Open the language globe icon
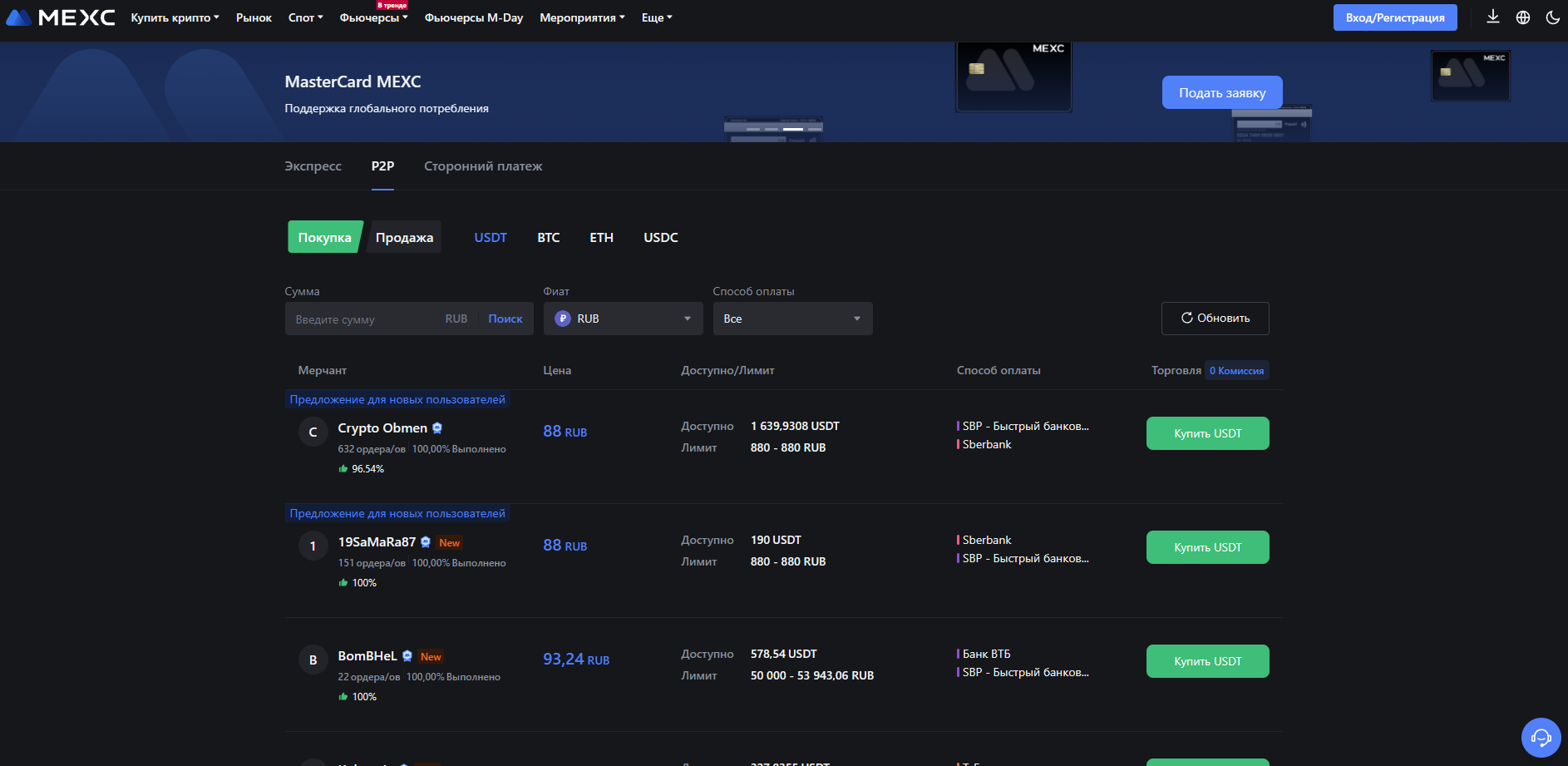1568x766 pixels. coord(1523,17)
